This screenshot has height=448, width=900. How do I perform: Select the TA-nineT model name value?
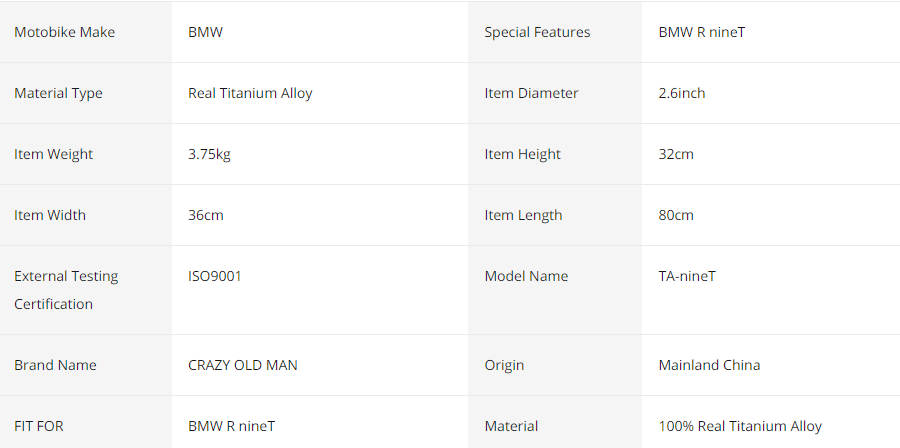687,276
